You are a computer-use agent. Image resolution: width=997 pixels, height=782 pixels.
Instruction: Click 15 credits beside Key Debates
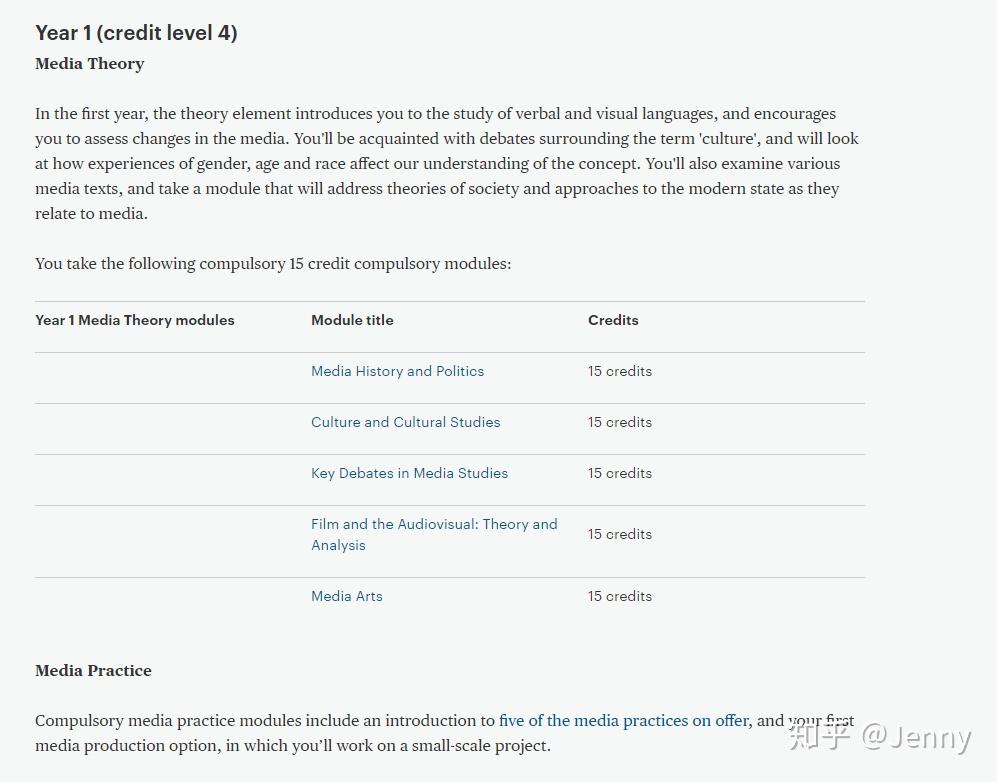pyautogui.click(x=620, y=474)
